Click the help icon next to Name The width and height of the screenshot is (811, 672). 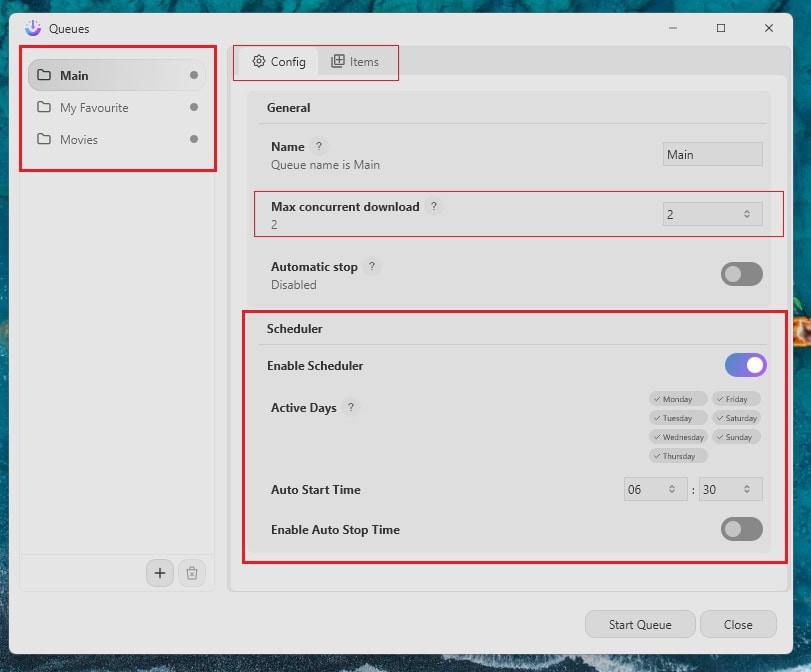319,146
